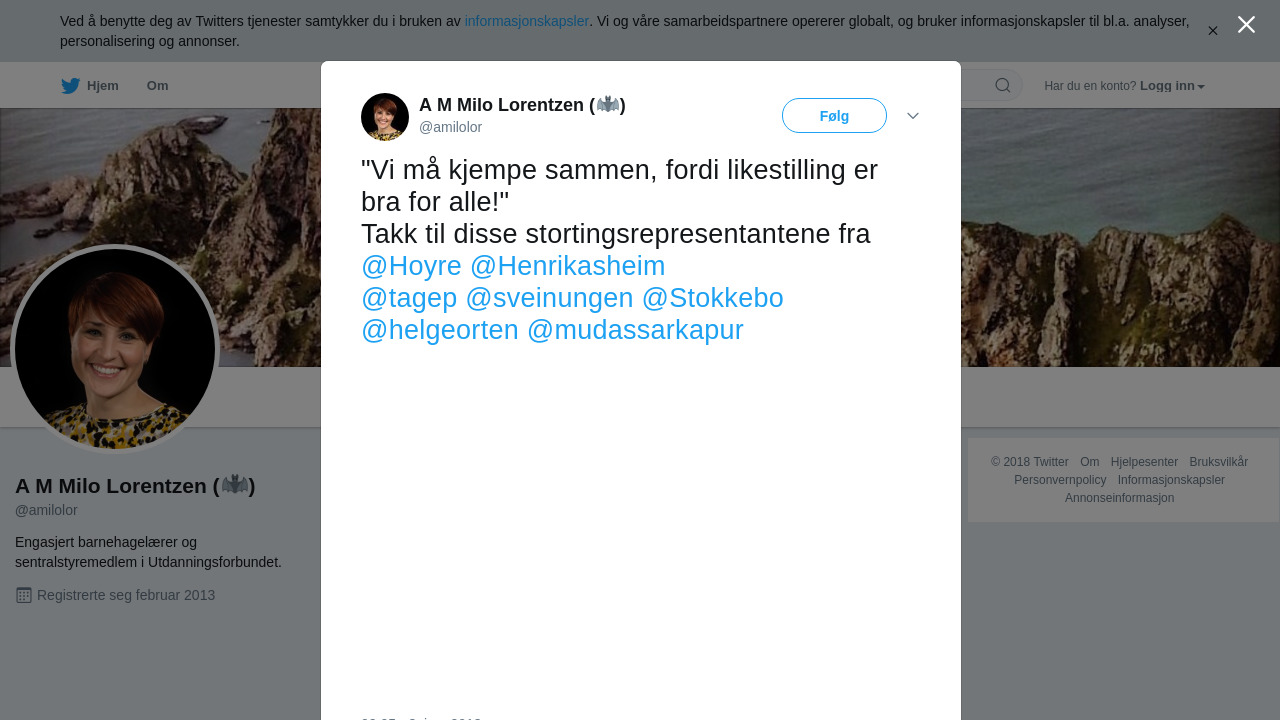Click the tweet author's small avatar

coord(385,117)
